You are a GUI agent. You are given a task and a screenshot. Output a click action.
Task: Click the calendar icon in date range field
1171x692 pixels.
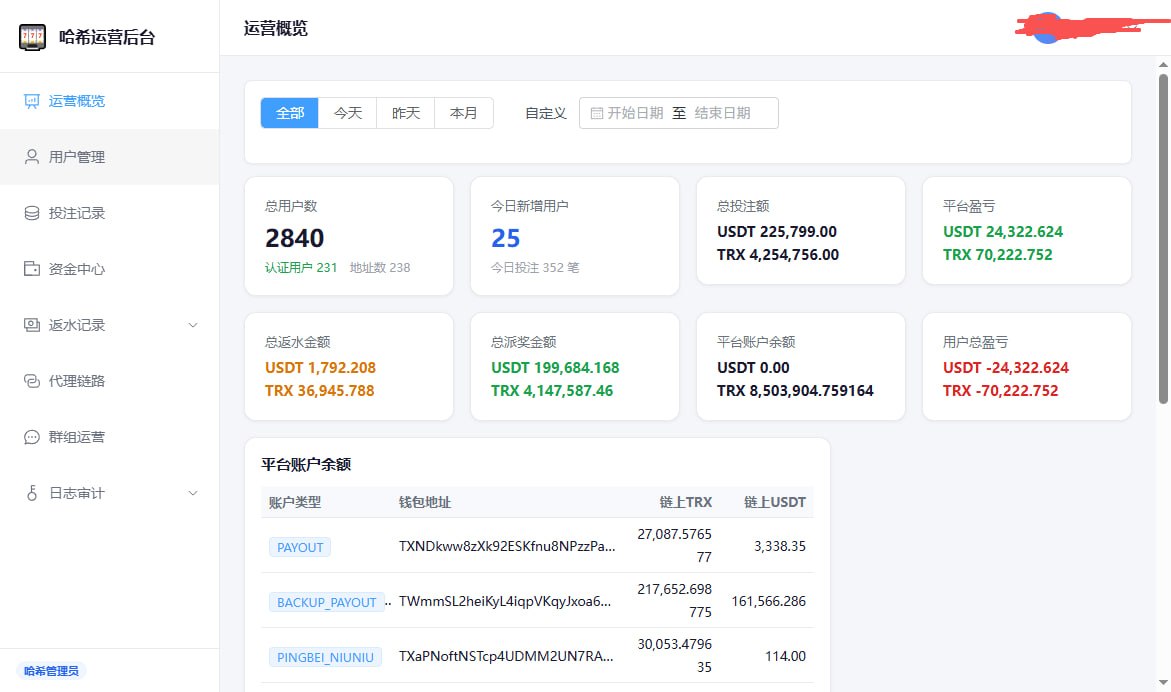(597, 113)
